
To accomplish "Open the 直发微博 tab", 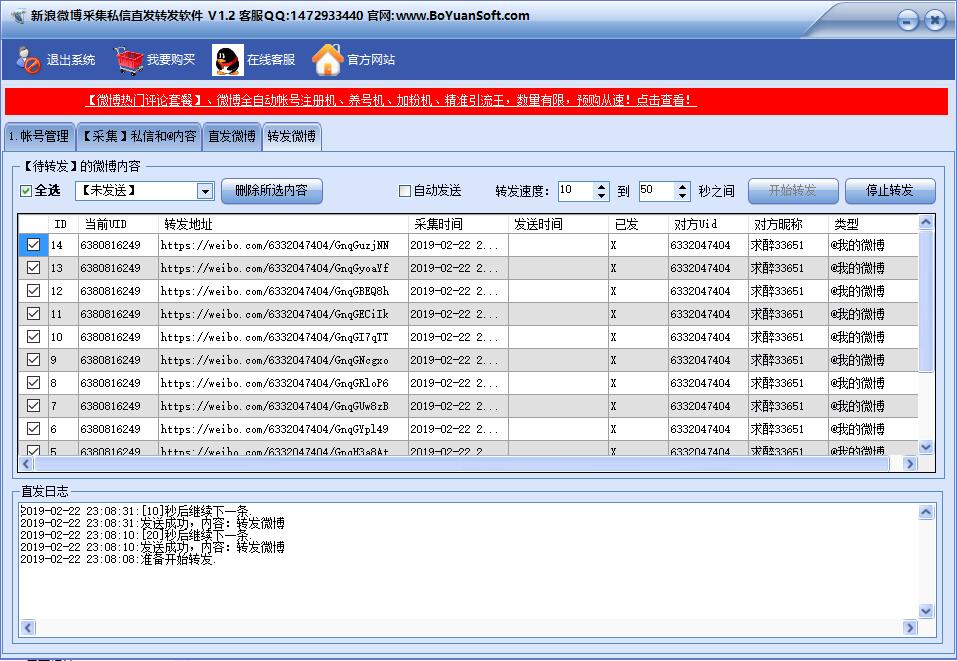I will (x=232, y=136).
